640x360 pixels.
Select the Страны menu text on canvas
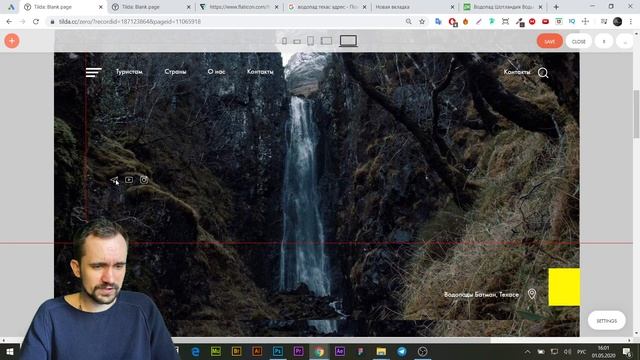coord(175,72)
